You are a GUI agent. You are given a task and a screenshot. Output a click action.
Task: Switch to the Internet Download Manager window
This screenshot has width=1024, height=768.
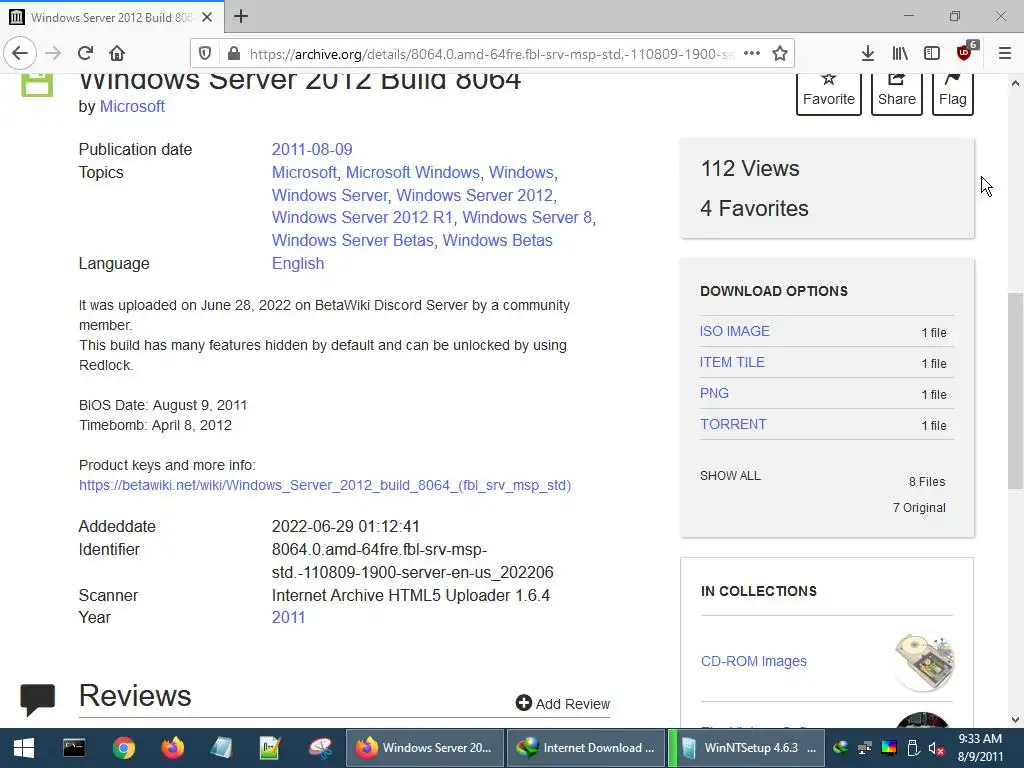point(586,748)
